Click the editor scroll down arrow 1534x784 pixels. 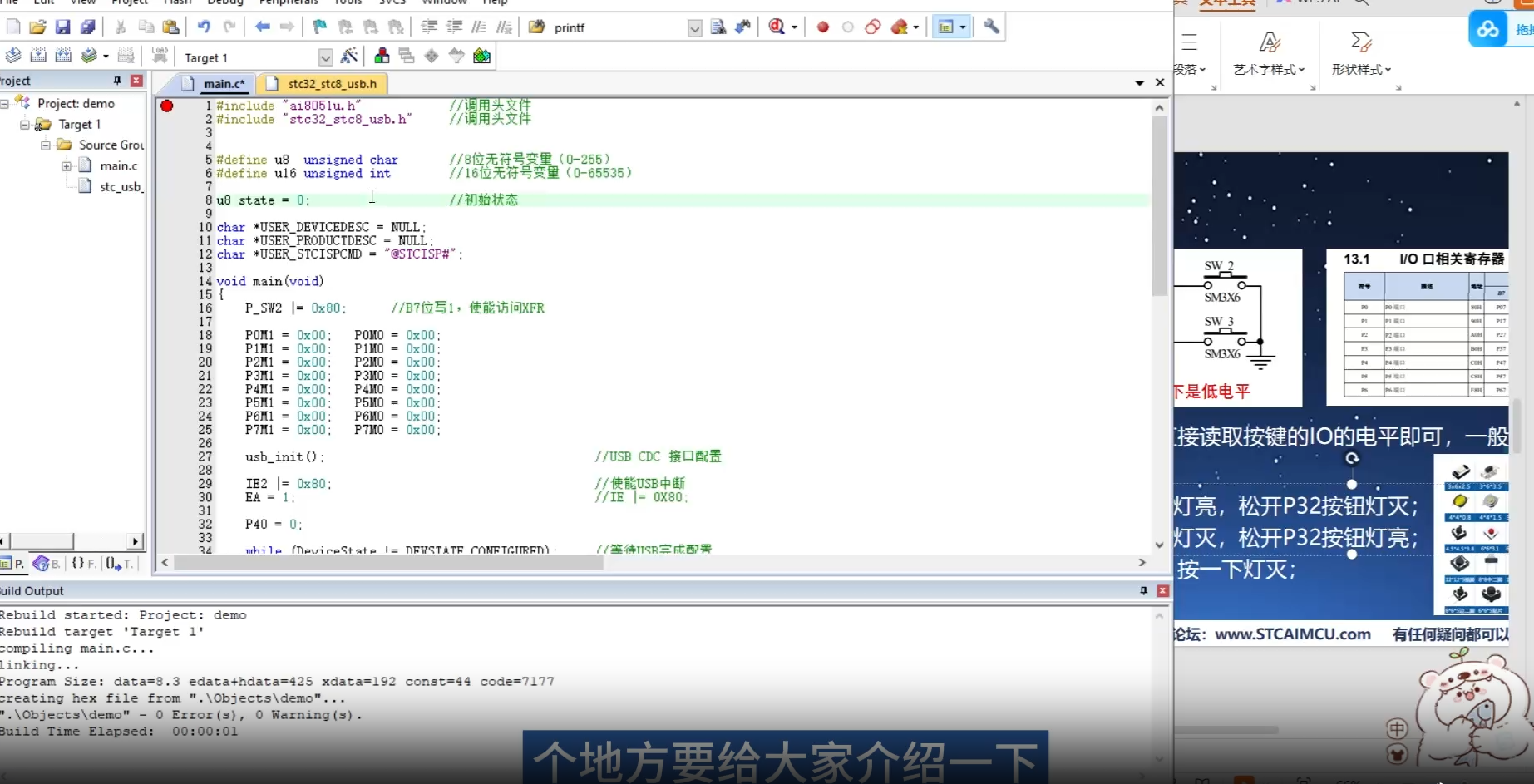[x=1159, y=545]
